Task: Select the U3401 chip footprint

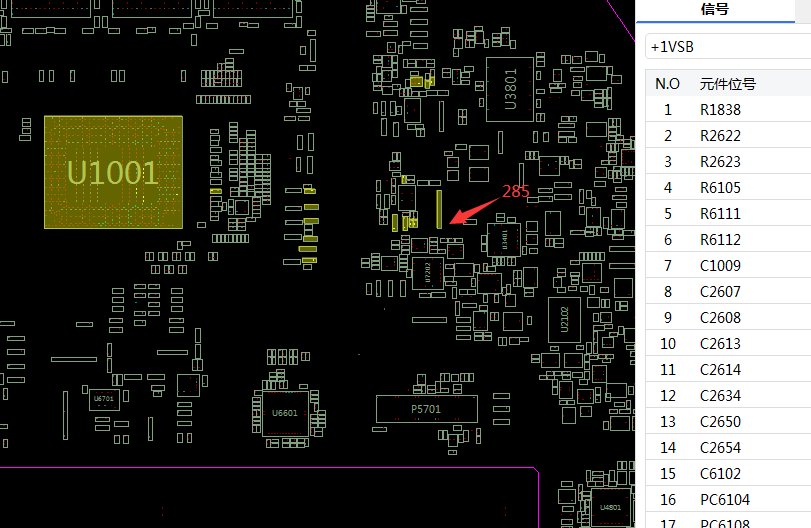Action: (x=504, y=240)
